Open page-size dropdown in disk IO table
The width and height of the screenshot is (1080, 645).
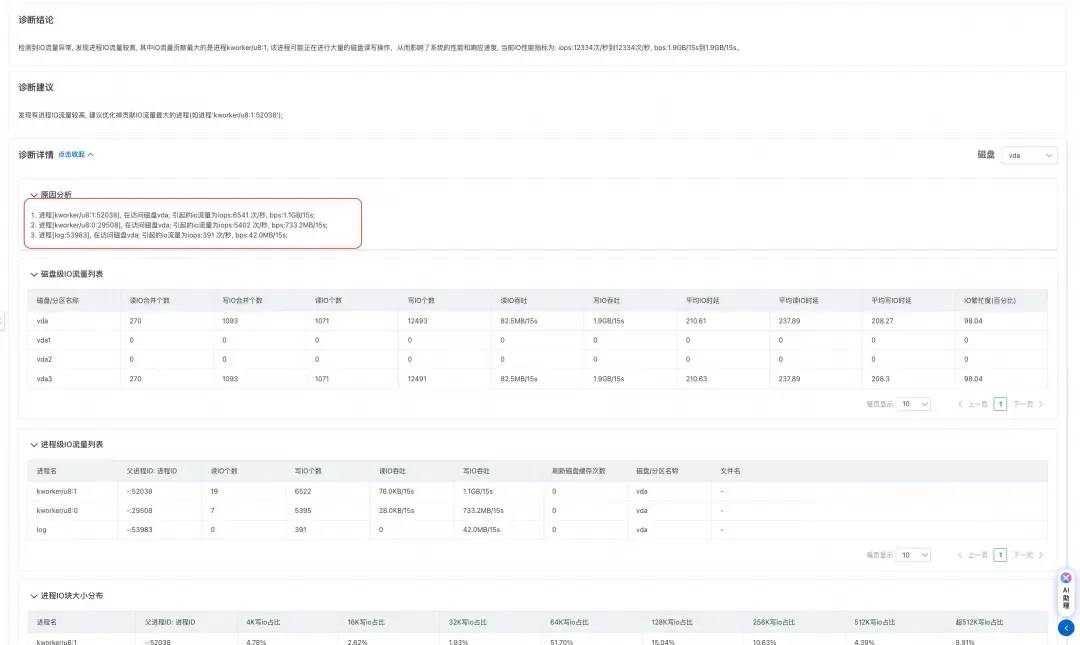point(913,404)
